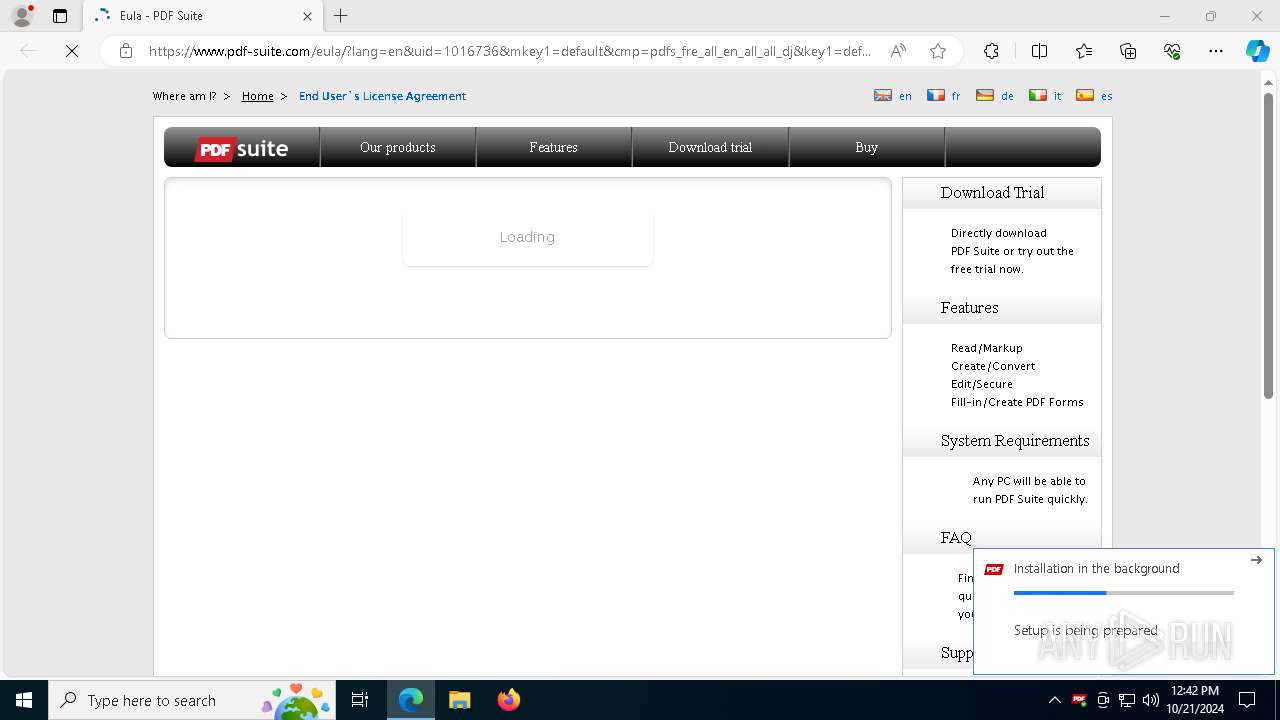The image size is (1280, 720).
Task: Click System Requirements sidebar heading
Action: pyautogui.click(x=1015, y=441)
